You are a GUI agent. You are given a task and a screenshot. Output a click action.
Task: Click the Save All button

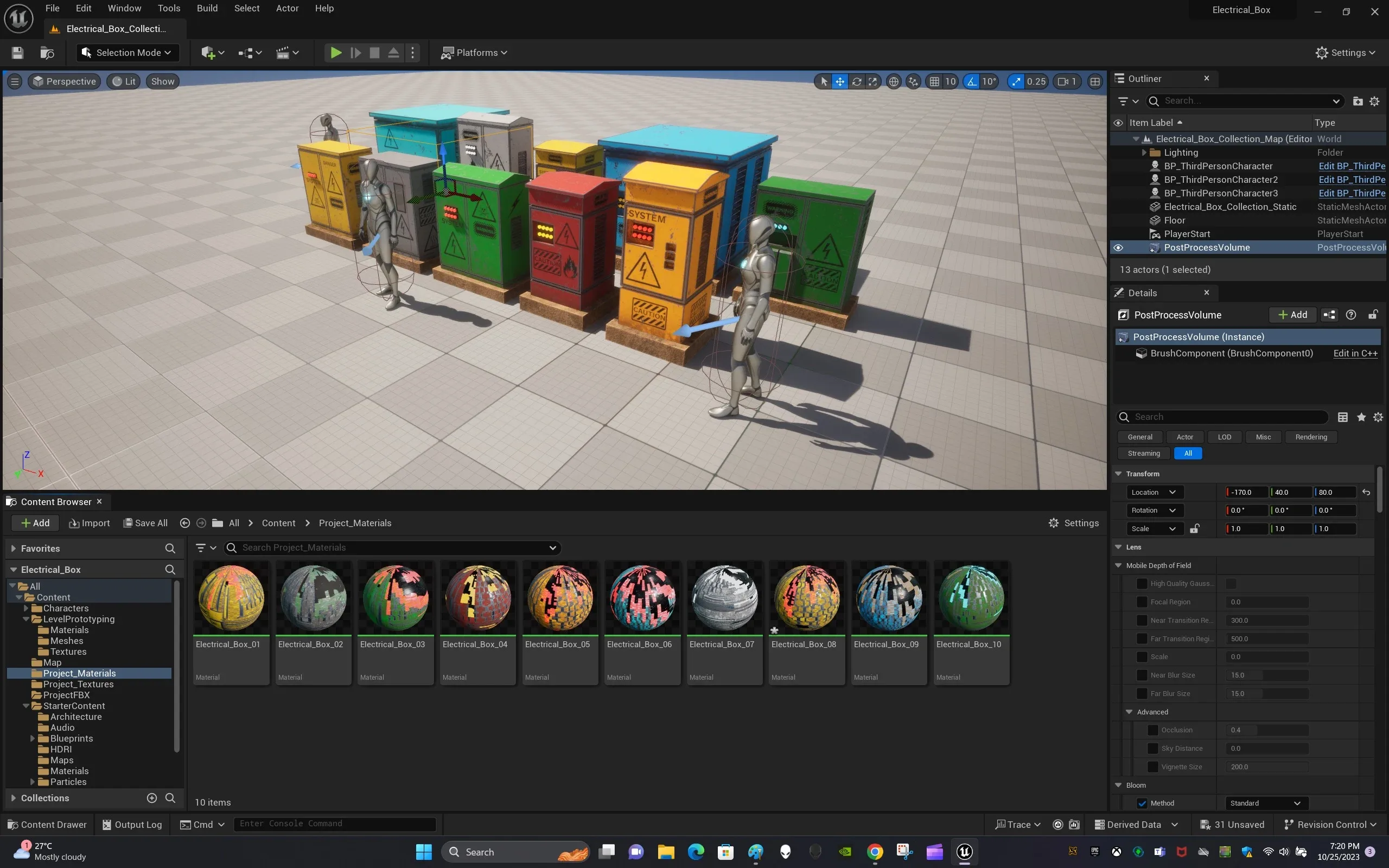click(x=146, y=523)
